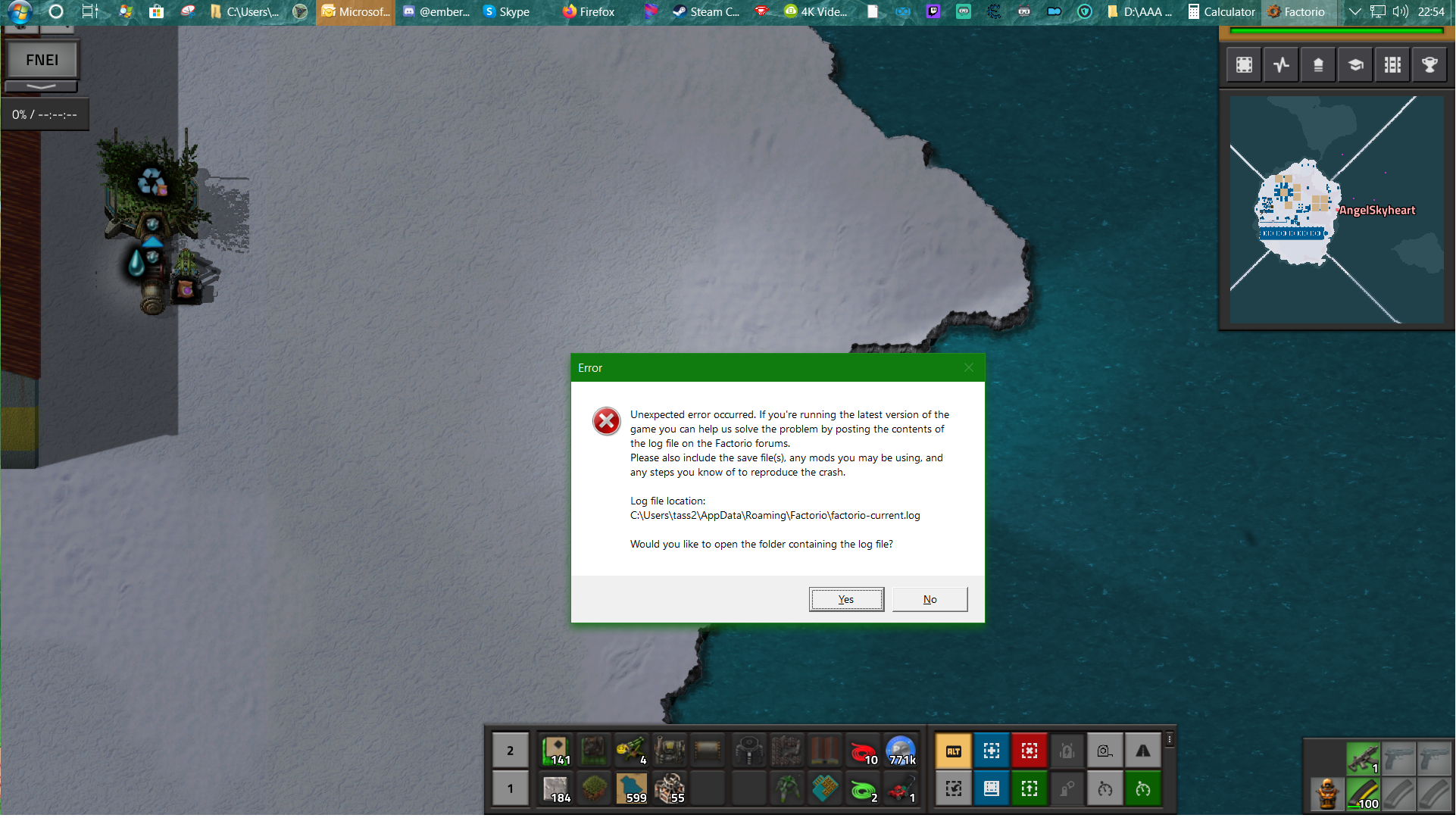
Task: Open the logistic networks icon
Action: (x=1318, y=65)
